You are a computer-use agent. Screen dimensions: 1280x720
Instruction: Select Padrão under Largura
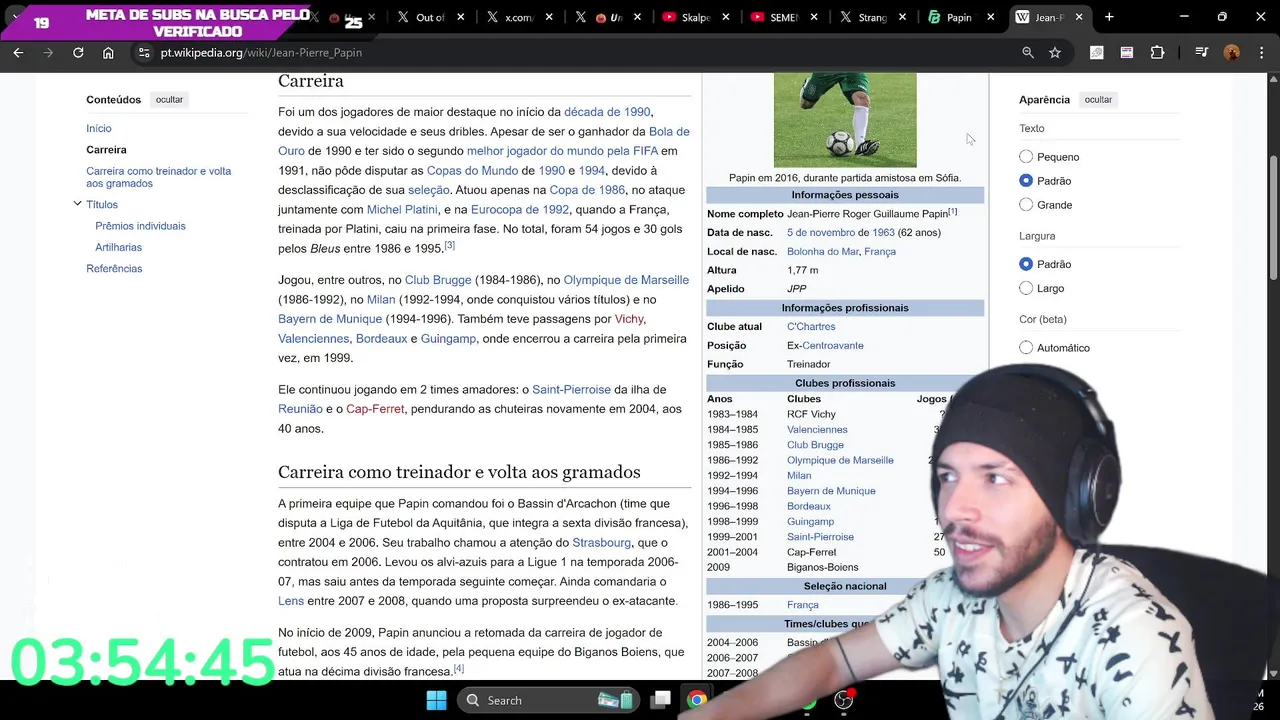coord(1026,264)
